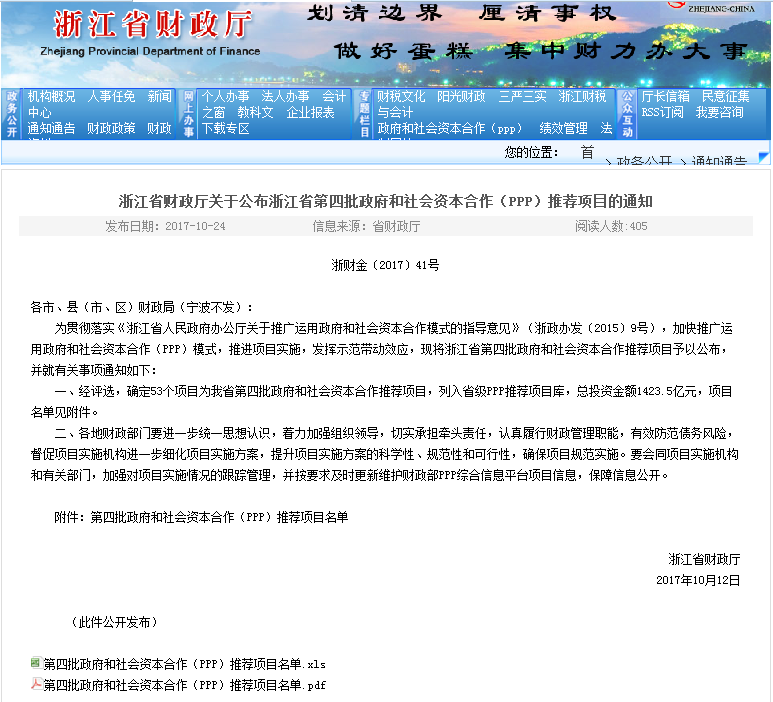The height and width of the screenshot is (702, 773).
Task: Open the 阳光财政 topic page
Action: click(x=461, y=97)
